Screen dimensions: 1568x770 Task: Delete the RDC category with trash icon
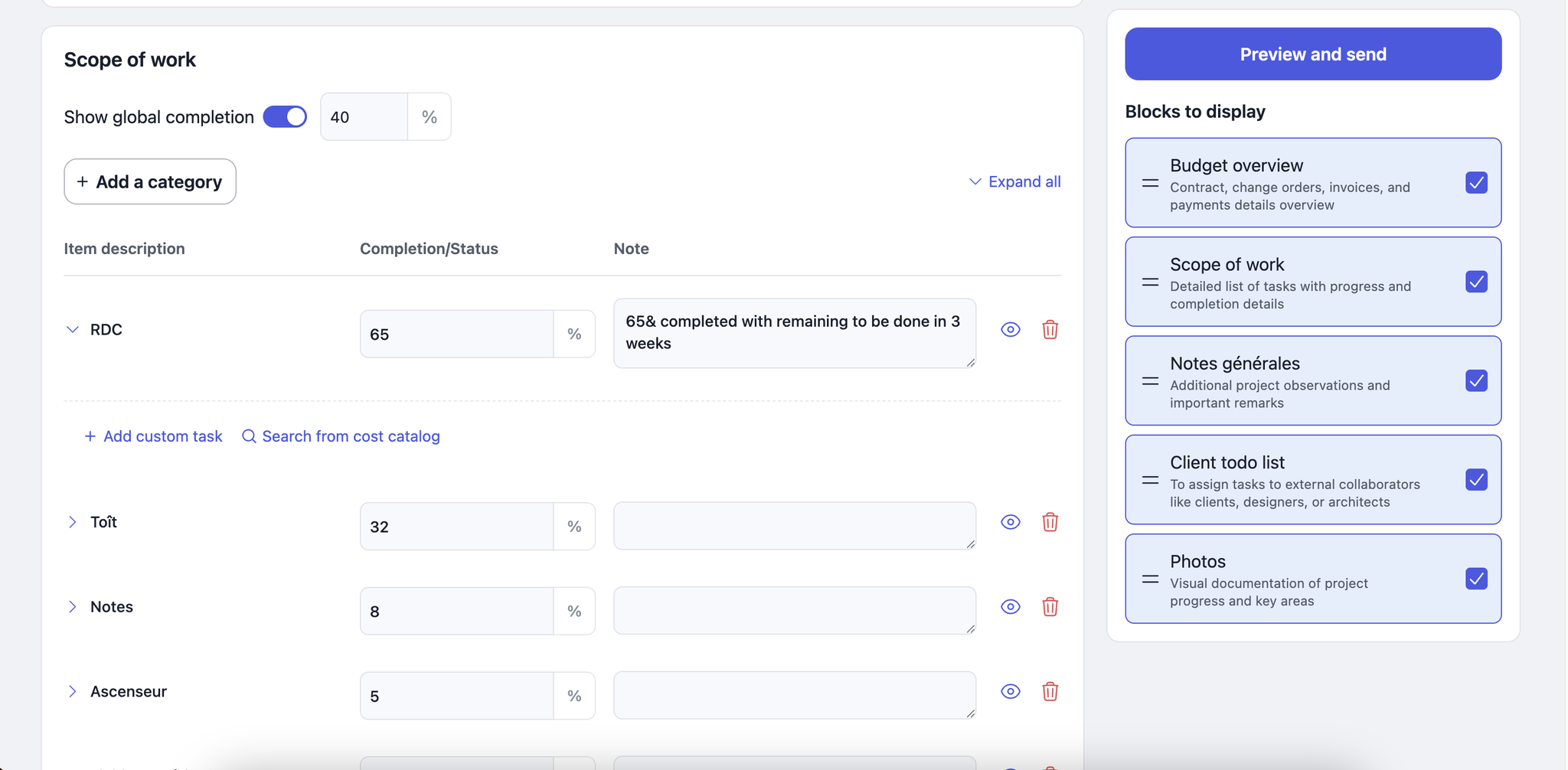pyautogui.click(x=1050, y=330)
